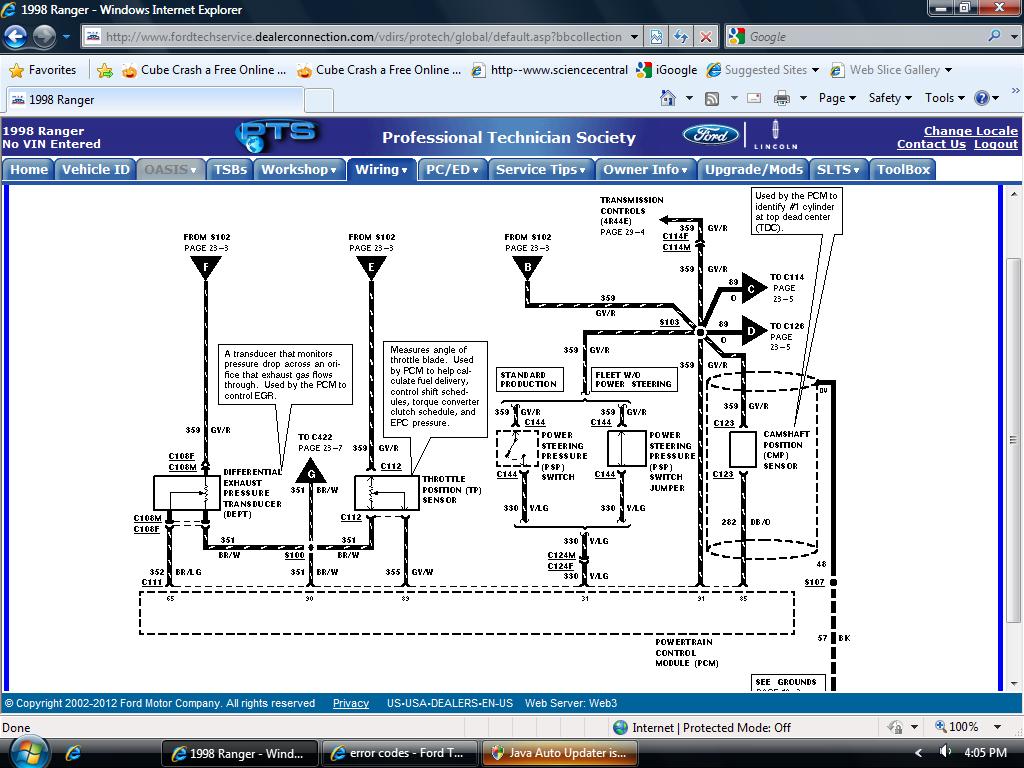Screen dimensions: 1024x768
Task: Click the pinned Internet Explorer taskbar icon
Action: coord(73,753)
